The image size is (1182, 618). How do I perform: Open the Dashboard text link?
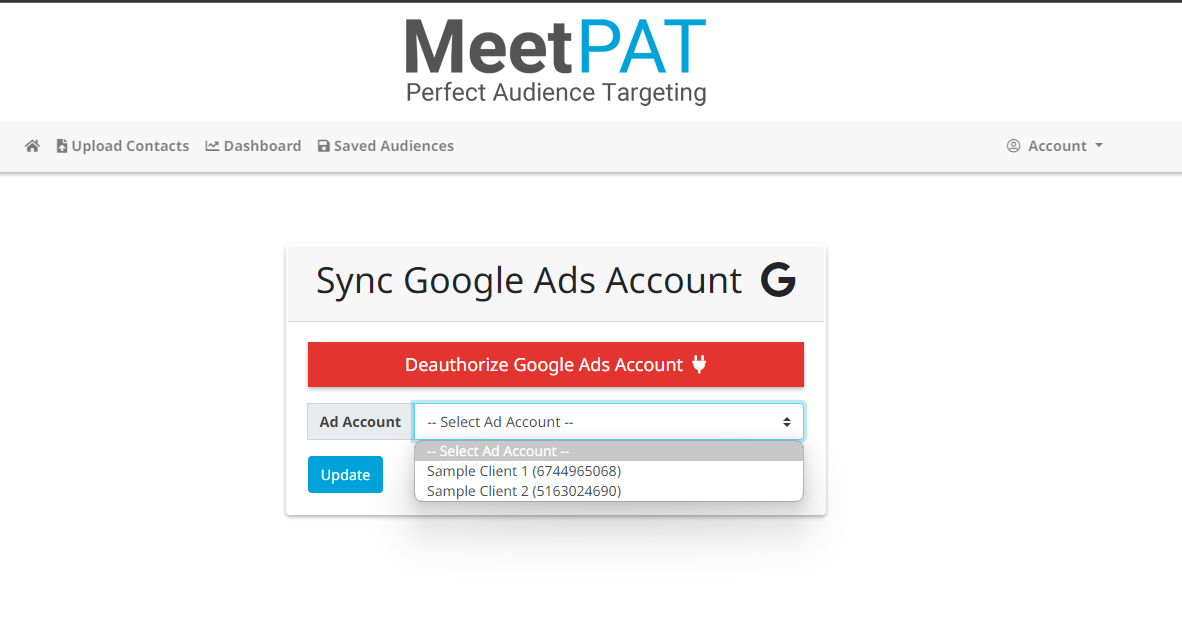pos(262,146)
